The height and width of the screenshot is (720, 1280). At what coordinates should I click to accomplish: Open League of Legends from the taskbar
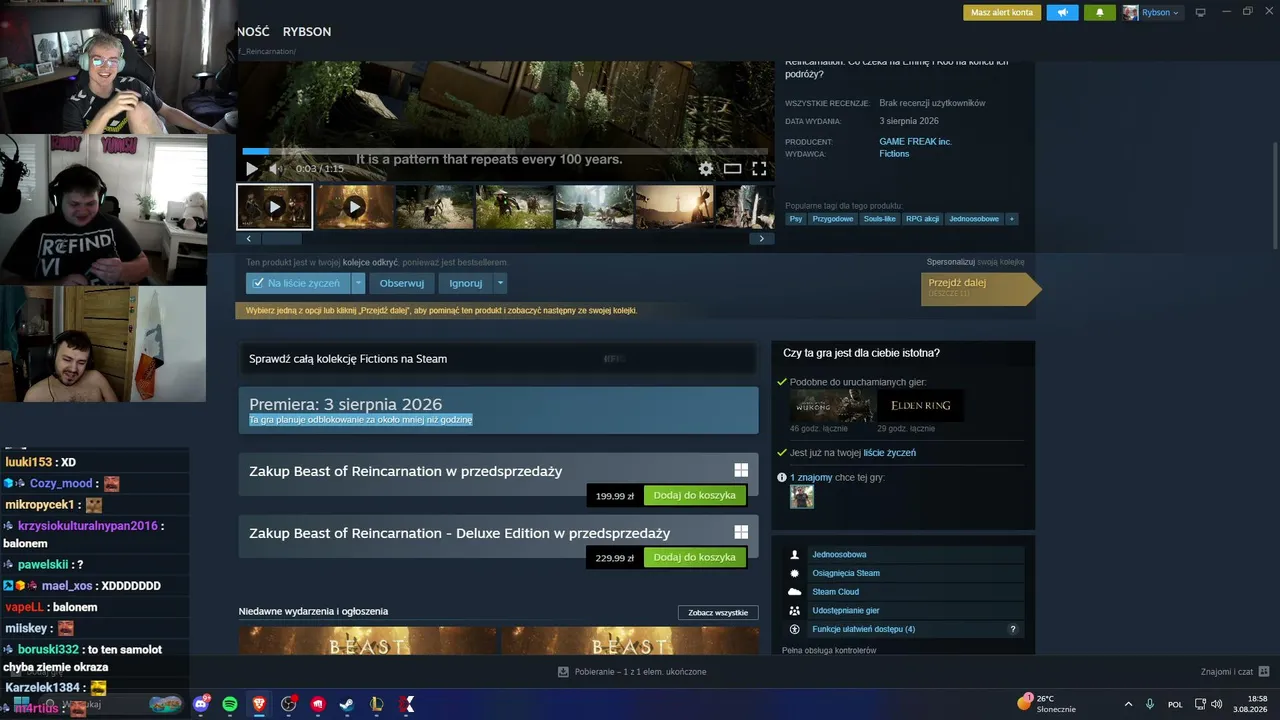click(x=378, y=704)
